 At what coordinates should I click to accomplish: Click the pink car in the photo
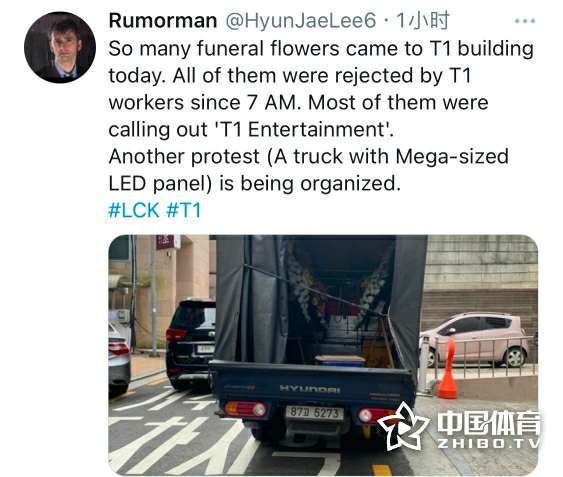(x=476, y=339)
